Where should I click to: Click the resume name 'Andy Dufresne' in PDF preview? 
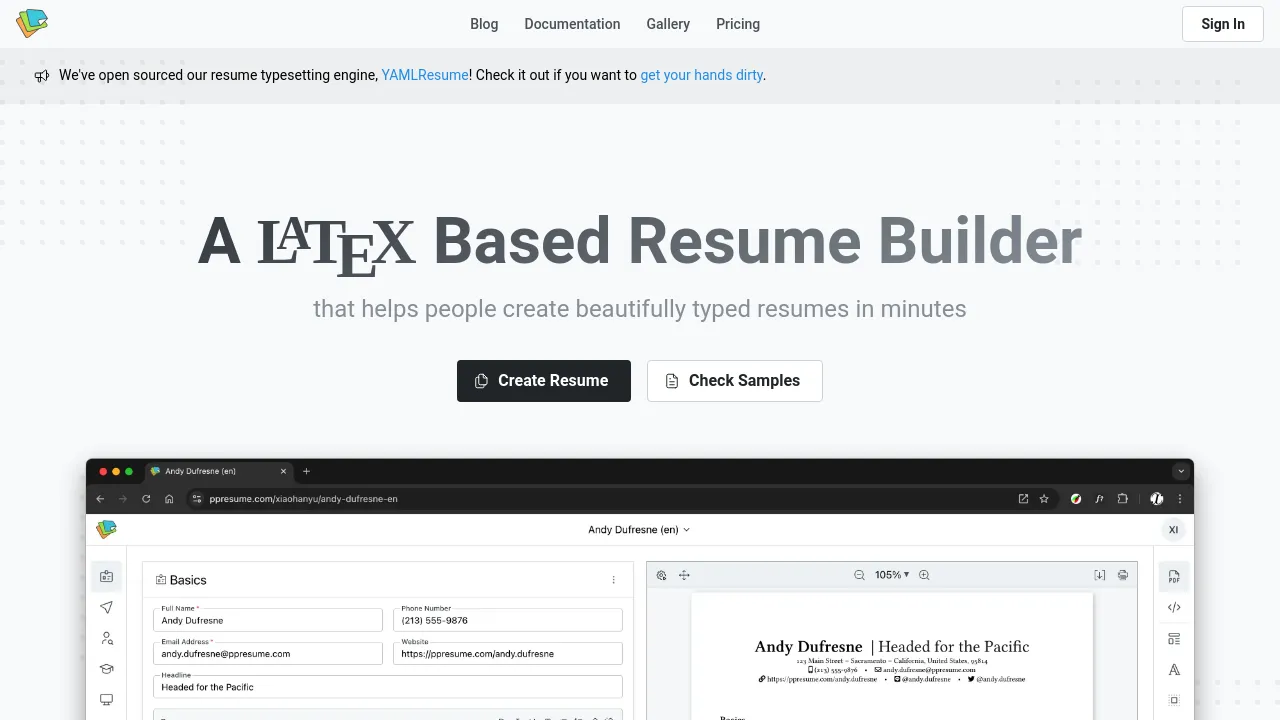click(808, 647)
